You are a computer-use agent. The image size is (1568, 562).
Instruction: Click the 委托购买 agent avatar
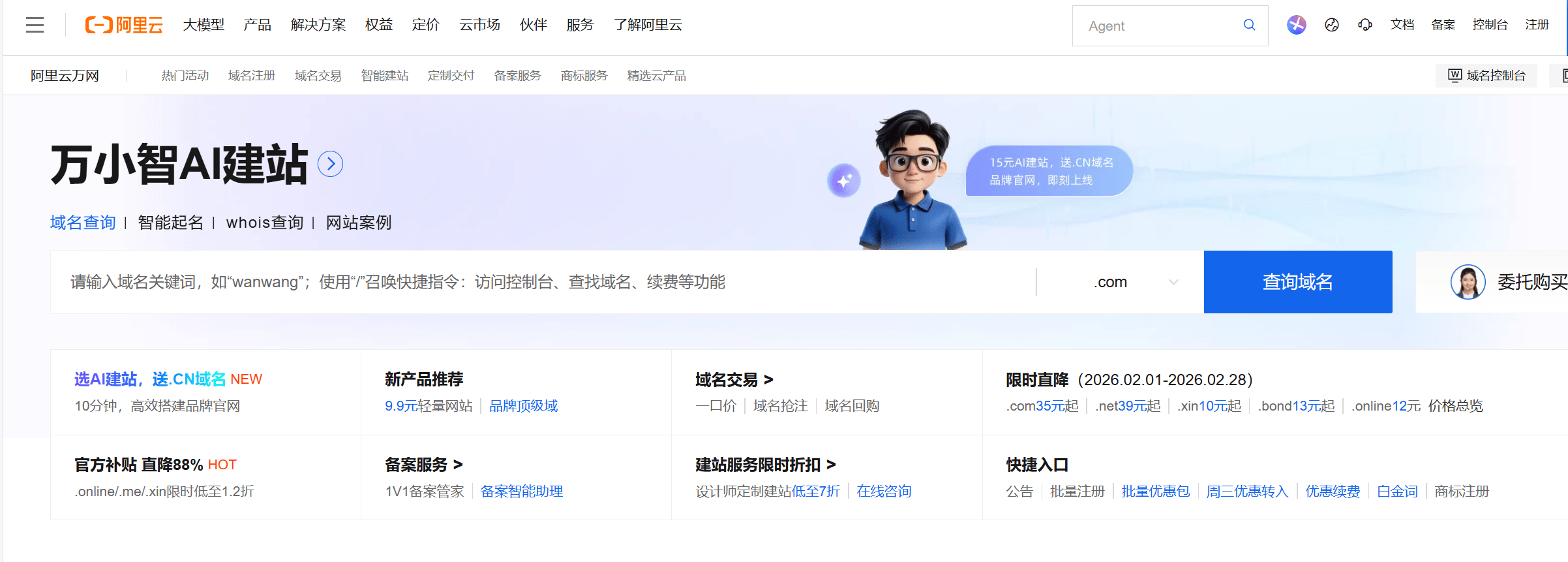(1468, 282)
